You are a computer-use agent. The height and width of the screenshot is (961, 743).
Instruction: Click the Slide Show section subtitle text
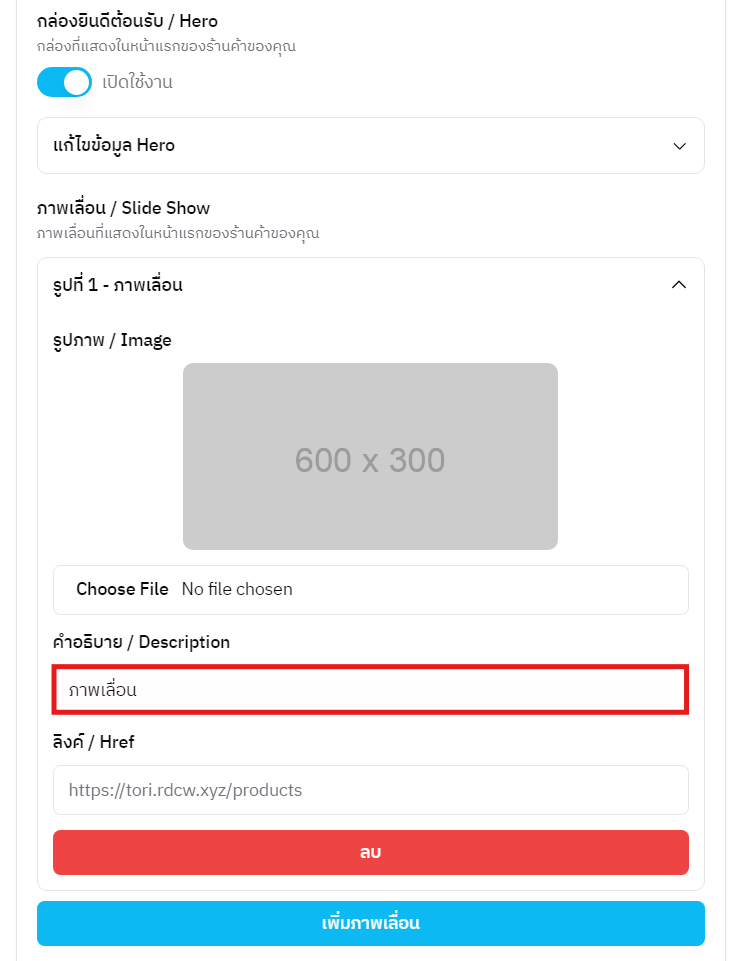pos(177,233)
